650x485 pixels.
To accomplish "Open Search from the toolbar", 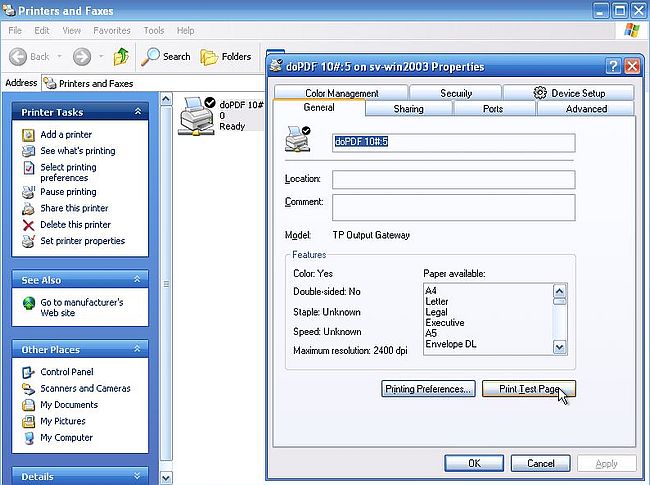I will (166, 57).
